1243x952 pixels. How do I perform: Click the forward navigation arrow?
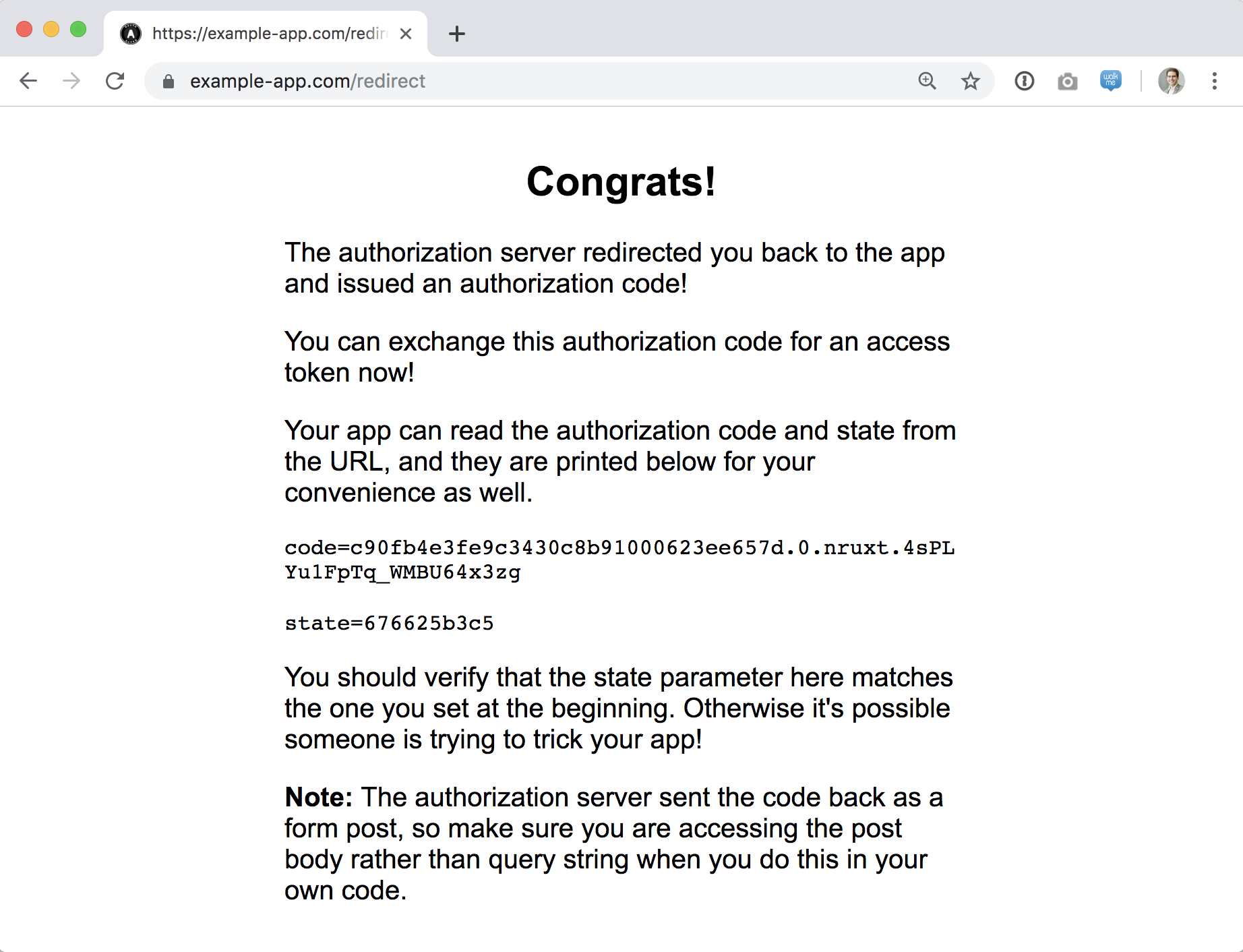71,82
